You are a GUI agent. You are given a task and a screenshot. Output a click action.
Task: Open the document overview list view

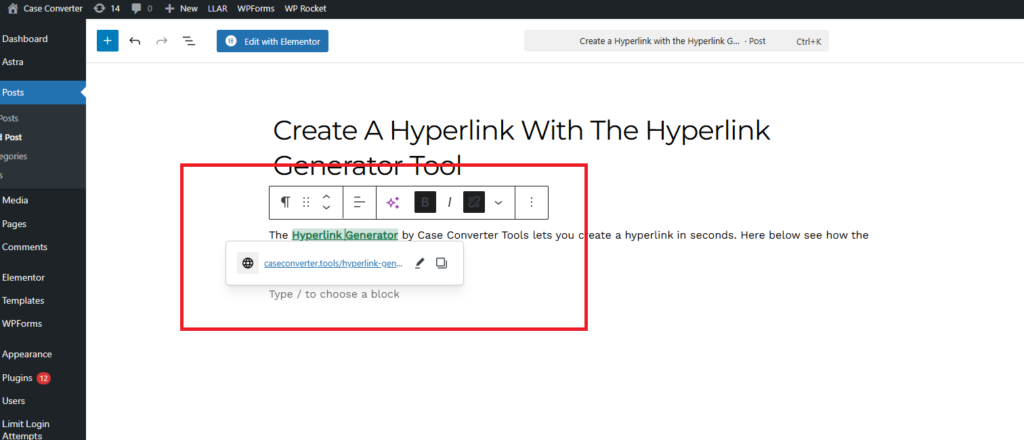189,40
